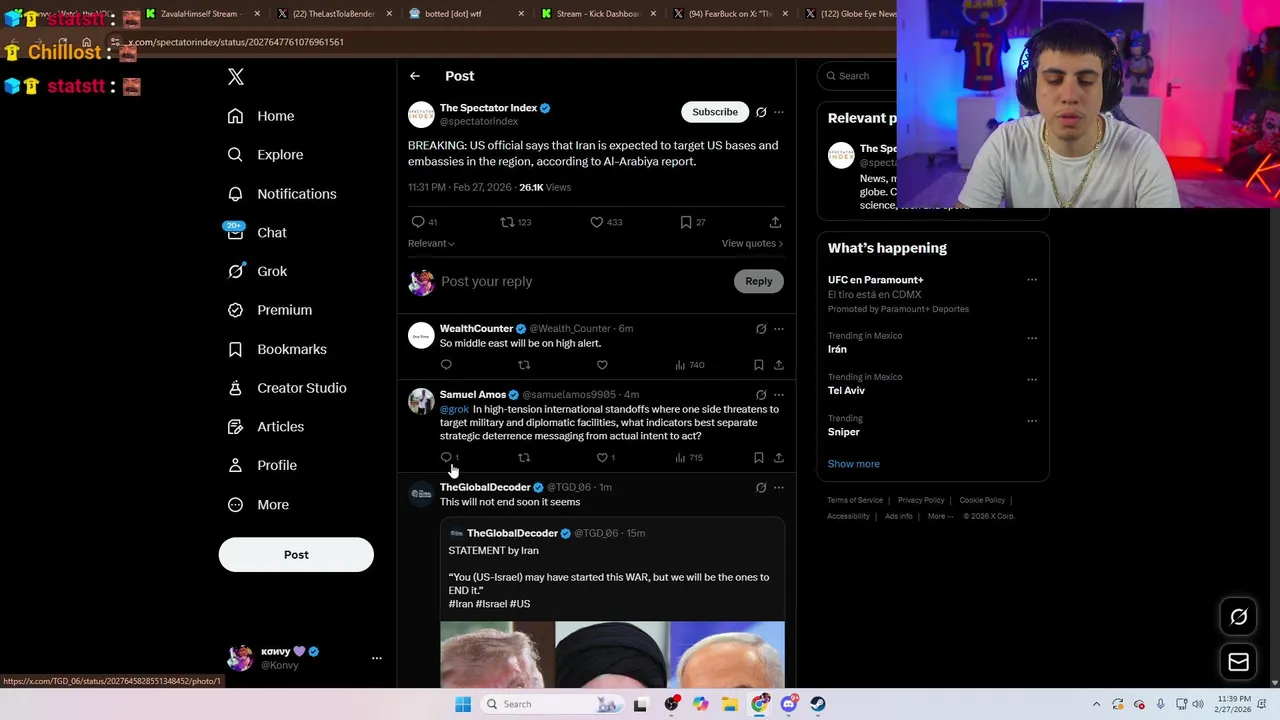1280x720 pixels.
Task: Open options for Tel Aviv trending topic
Action: tap(1032, 379)
